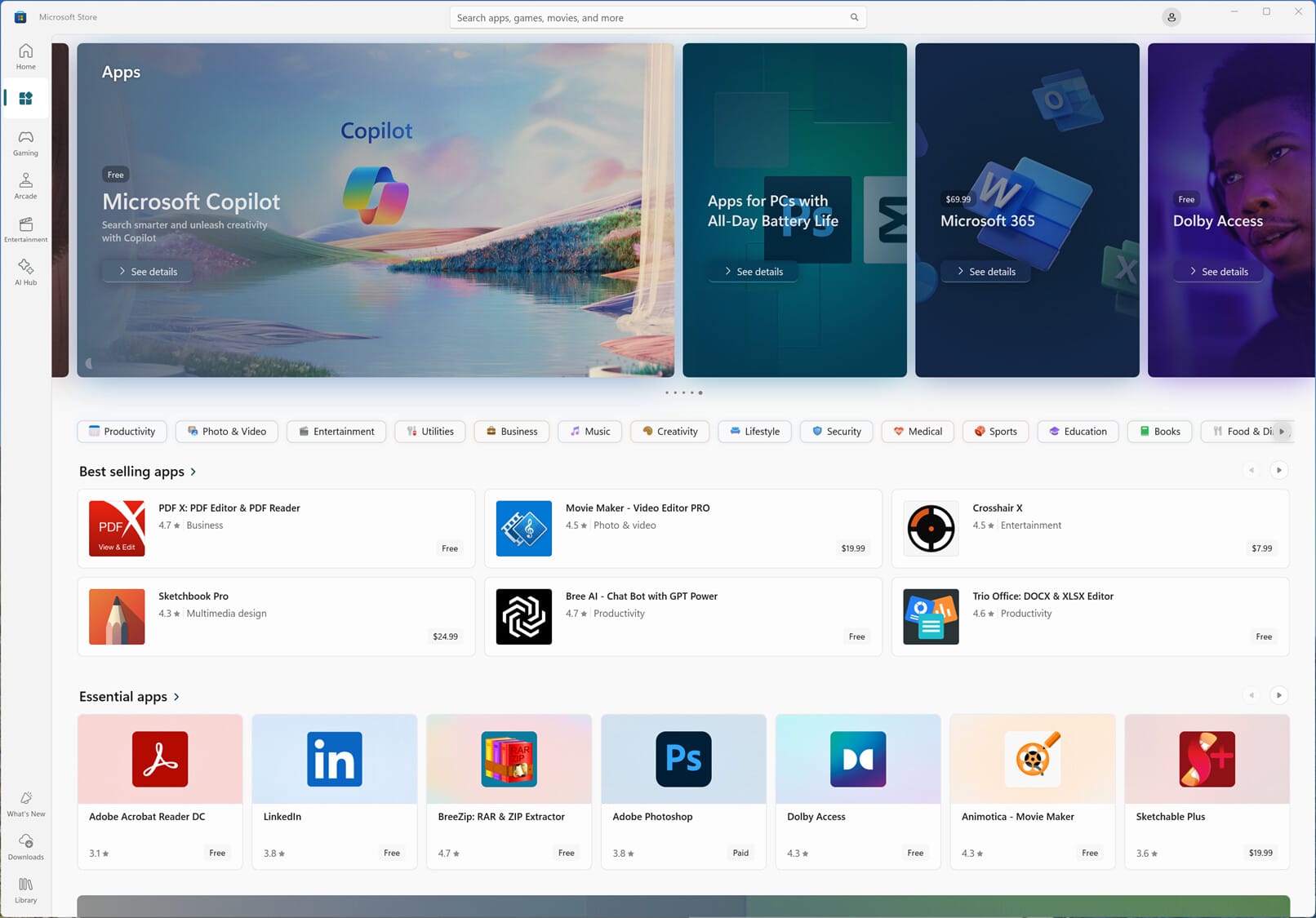Expand the Best selling apps list
Screen dimensions: 1316x918
(138, 472)
